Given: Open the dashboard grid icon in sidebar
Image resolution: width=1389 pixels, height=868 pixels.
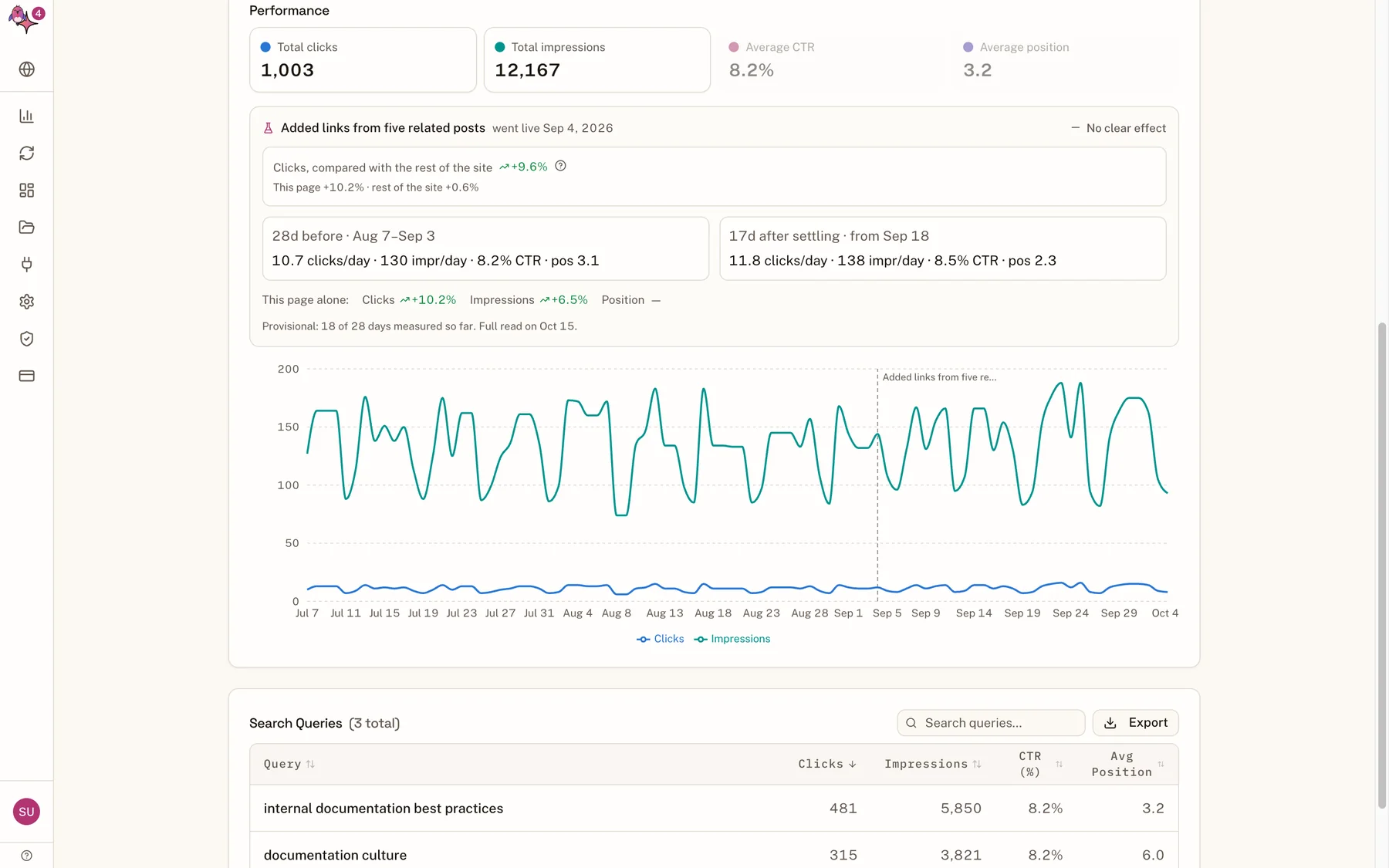Looking at the screenshot, I should click(x=27, y=190).
